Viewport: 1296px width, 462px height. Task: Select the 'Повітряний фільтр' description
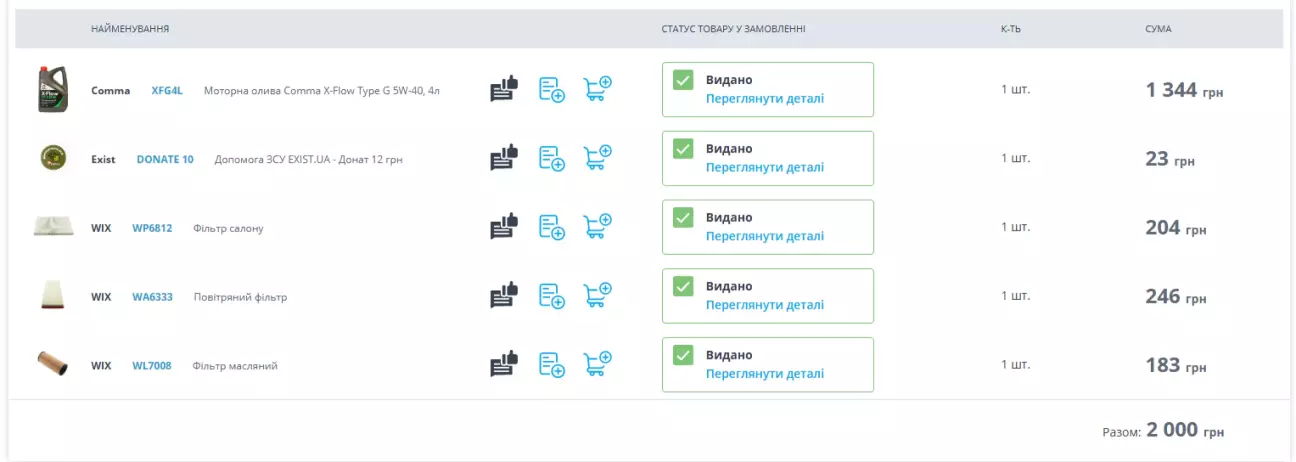click(x=240, y=297)
